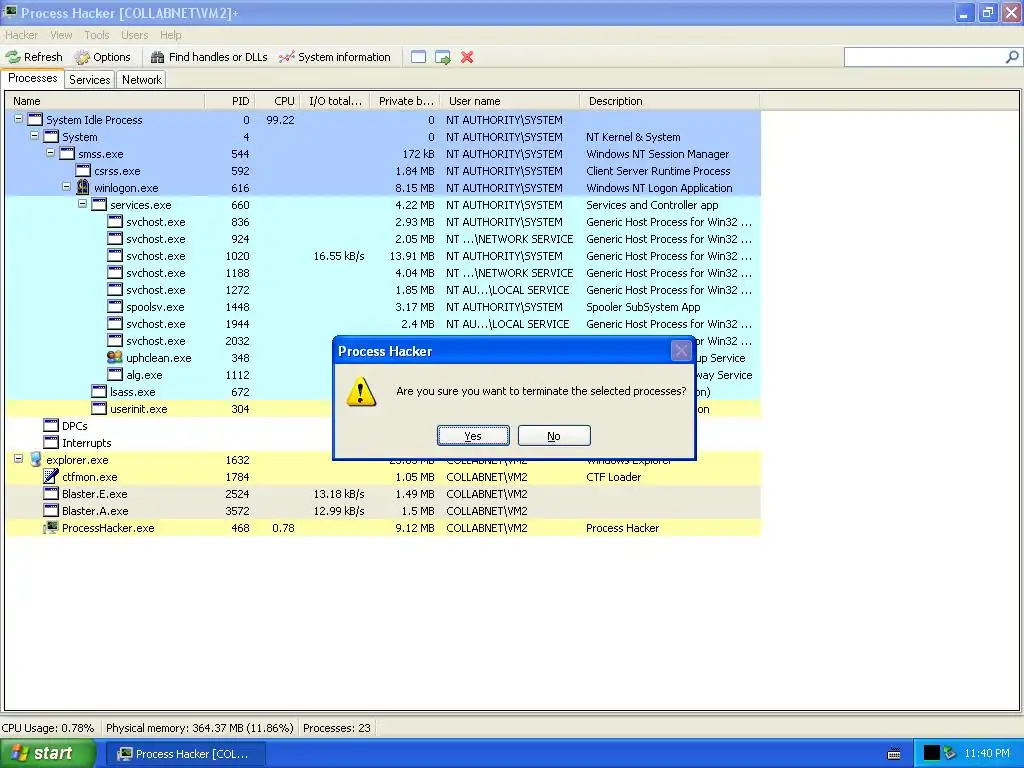This screenshot has width=1024, height=768.
Task: Click the red X terminate toolbar icon
Action: [x=467, y=57]
